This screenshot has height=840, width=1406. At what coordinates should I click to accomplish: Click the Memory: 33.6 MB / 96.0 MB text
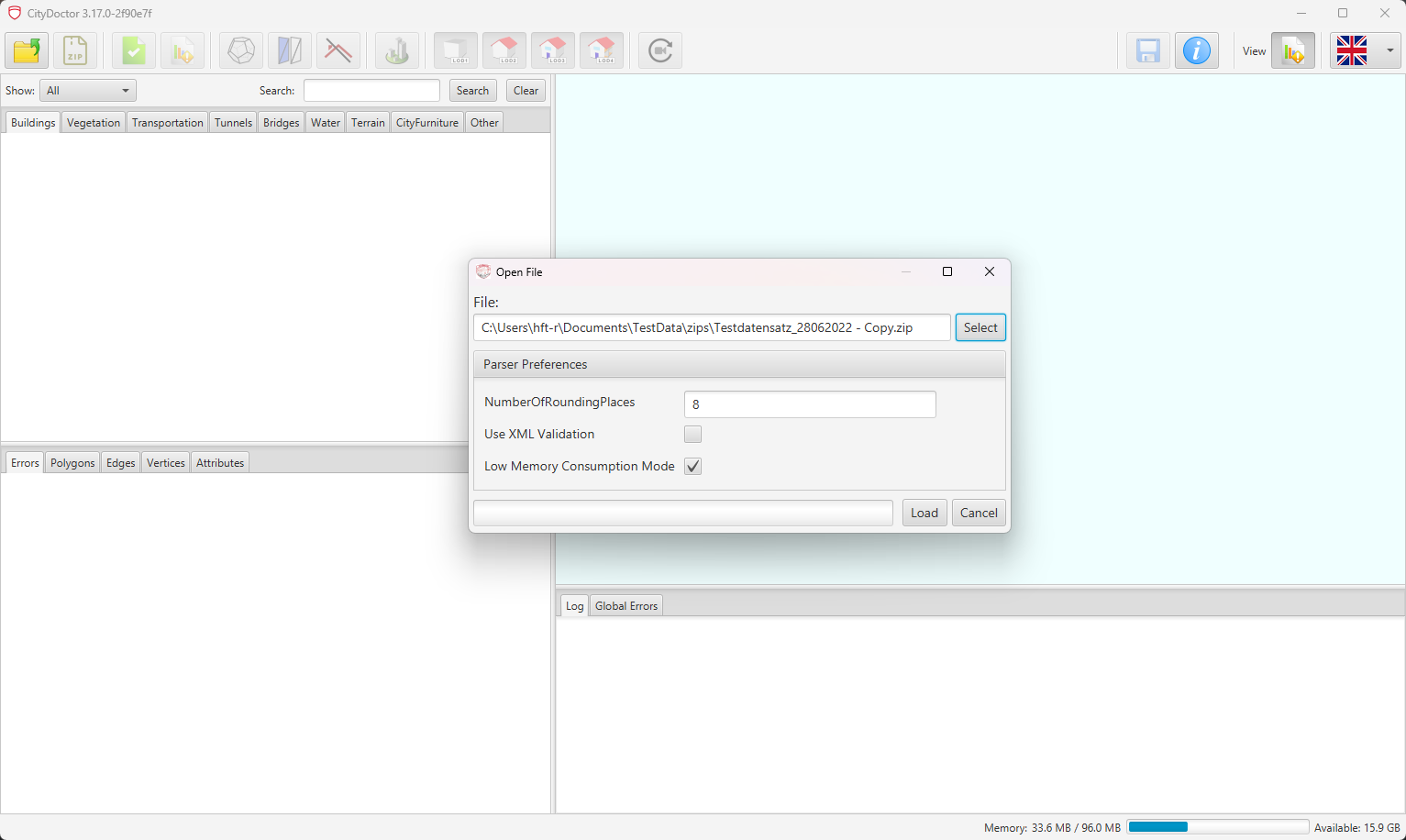pos(1052,828)
